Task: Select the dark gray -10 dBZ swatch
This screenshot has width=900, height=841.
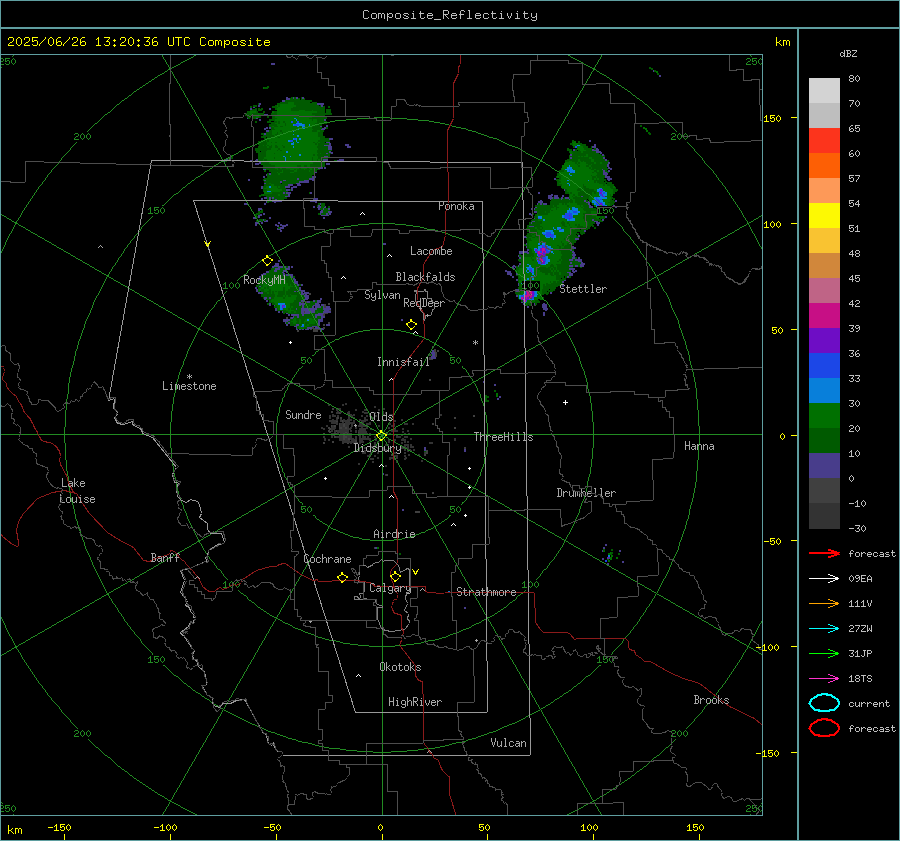Action: click(x=824, y=515)
